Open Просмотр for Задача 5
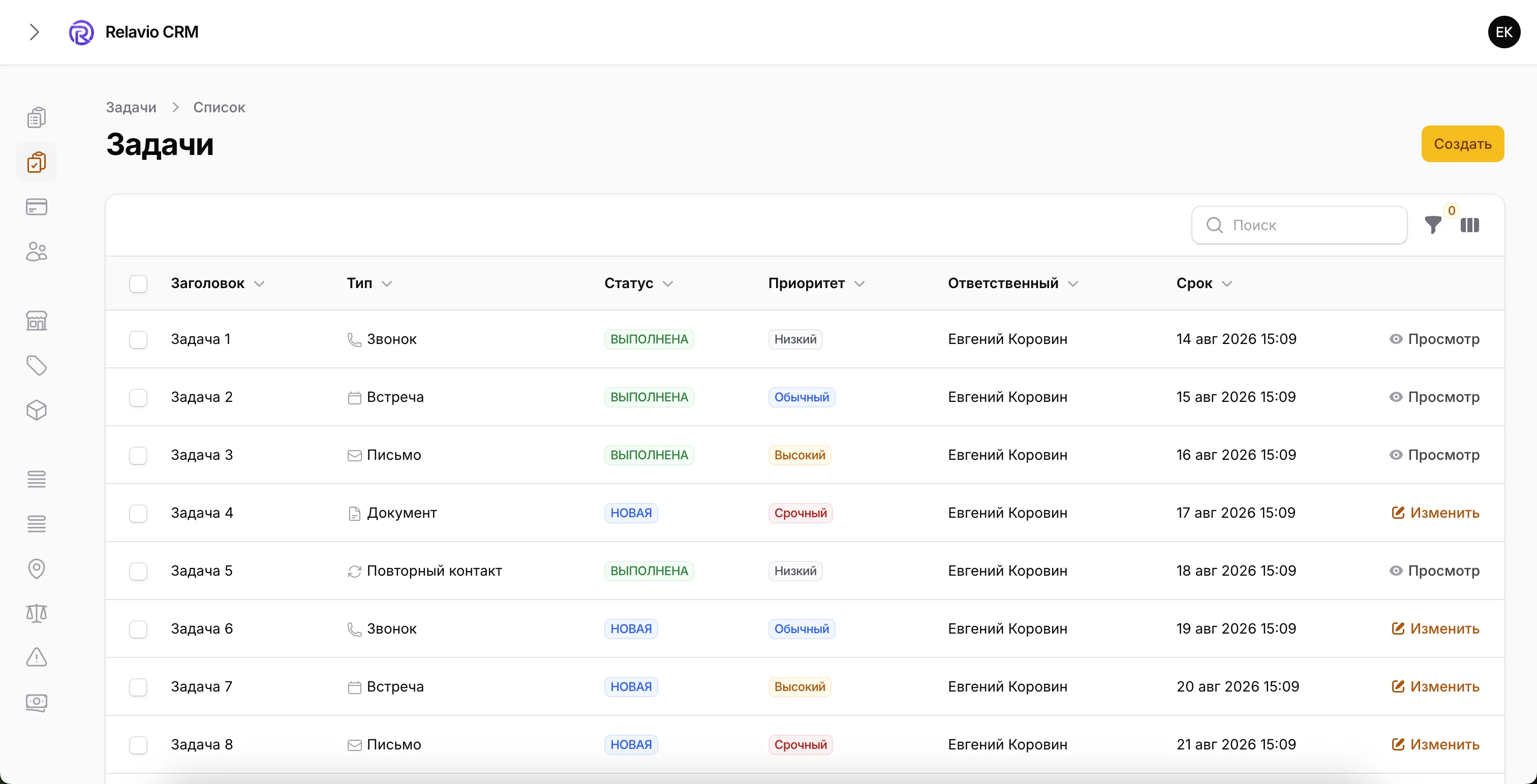Screen dimensions: 1537x784 coord(1434,571)
